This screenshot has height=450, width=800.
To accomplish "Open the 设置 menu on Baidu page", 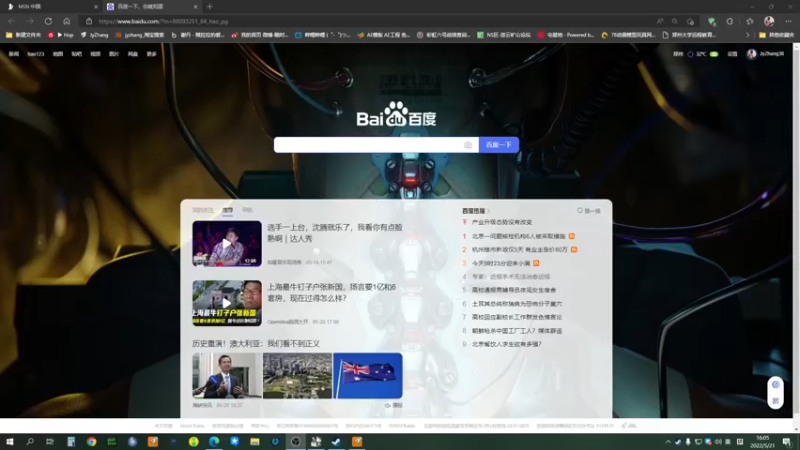I will (x=732, y=54).
